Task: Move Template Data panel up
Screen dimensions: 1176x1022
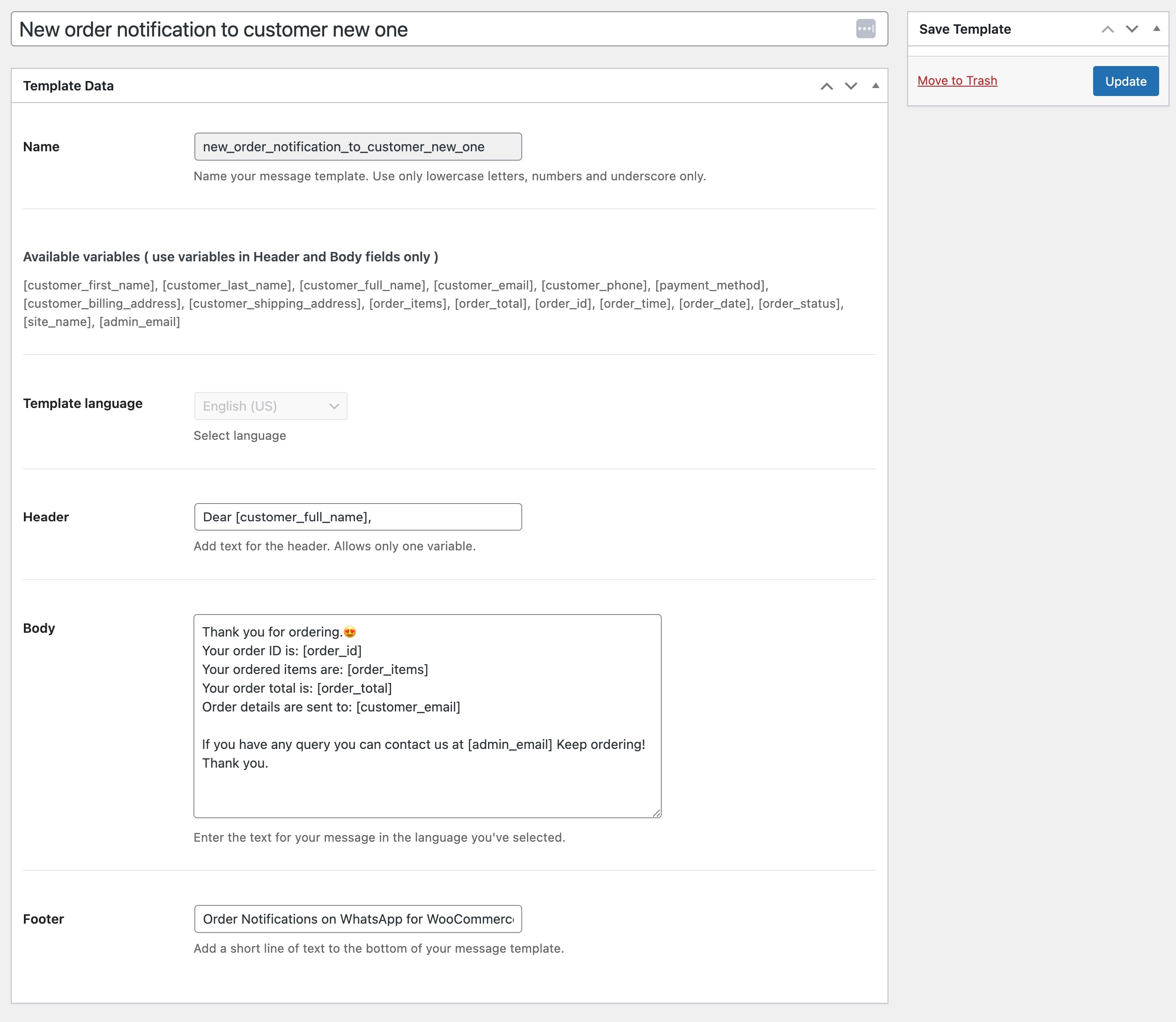Action: pyautogui.click(x=827, y=86)
